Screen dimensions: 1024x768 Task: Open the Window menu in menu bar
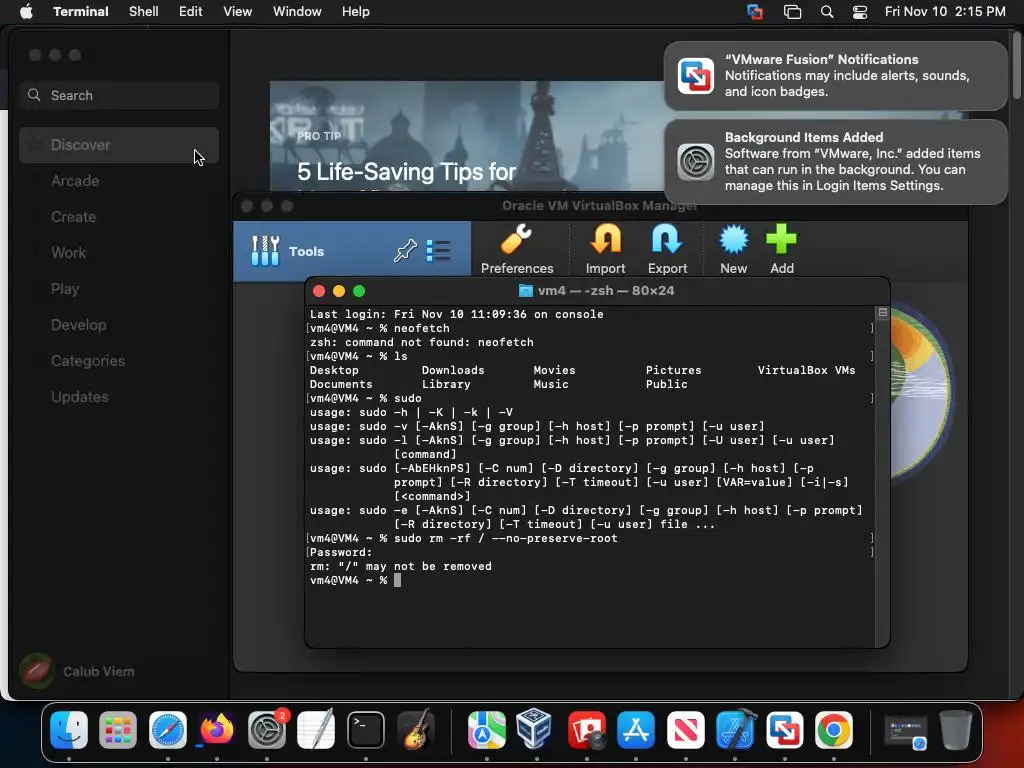[x=297, y=11]
